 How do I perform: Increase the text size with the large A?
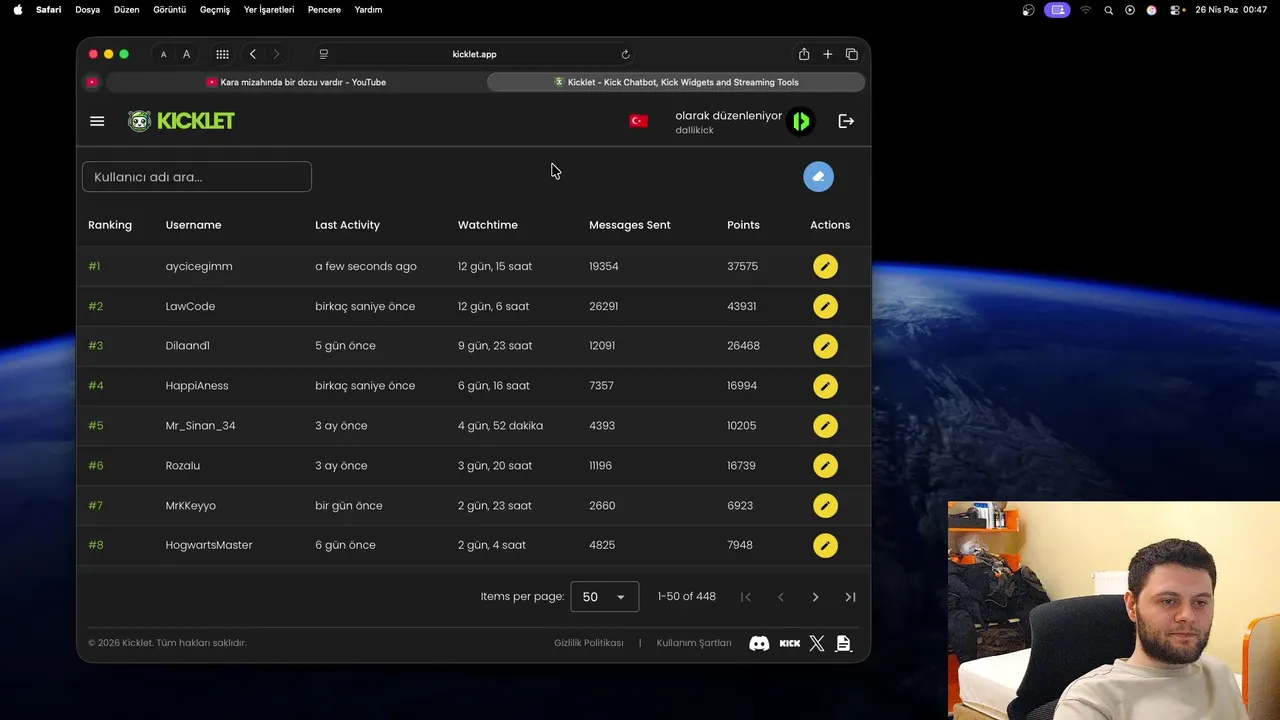pos(187,54)
